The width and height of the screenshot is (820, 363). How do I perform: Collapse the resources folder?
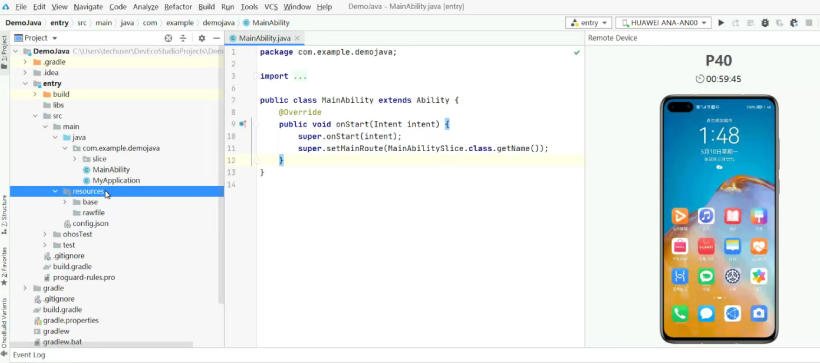point(55,191)
